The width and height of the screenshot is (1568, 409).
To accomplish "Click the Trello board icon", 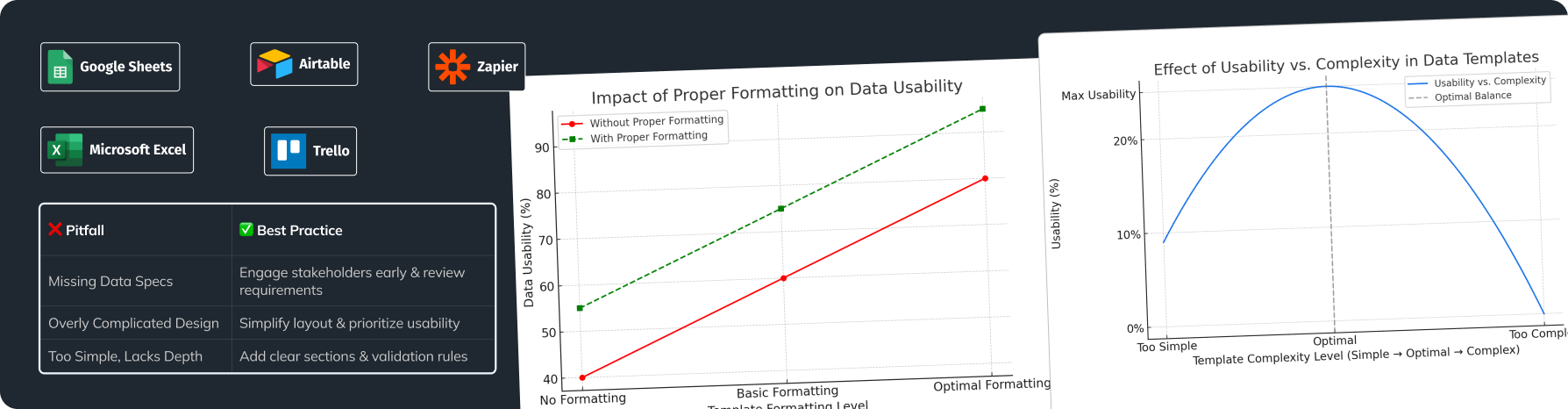I will (x=289, y=151).
